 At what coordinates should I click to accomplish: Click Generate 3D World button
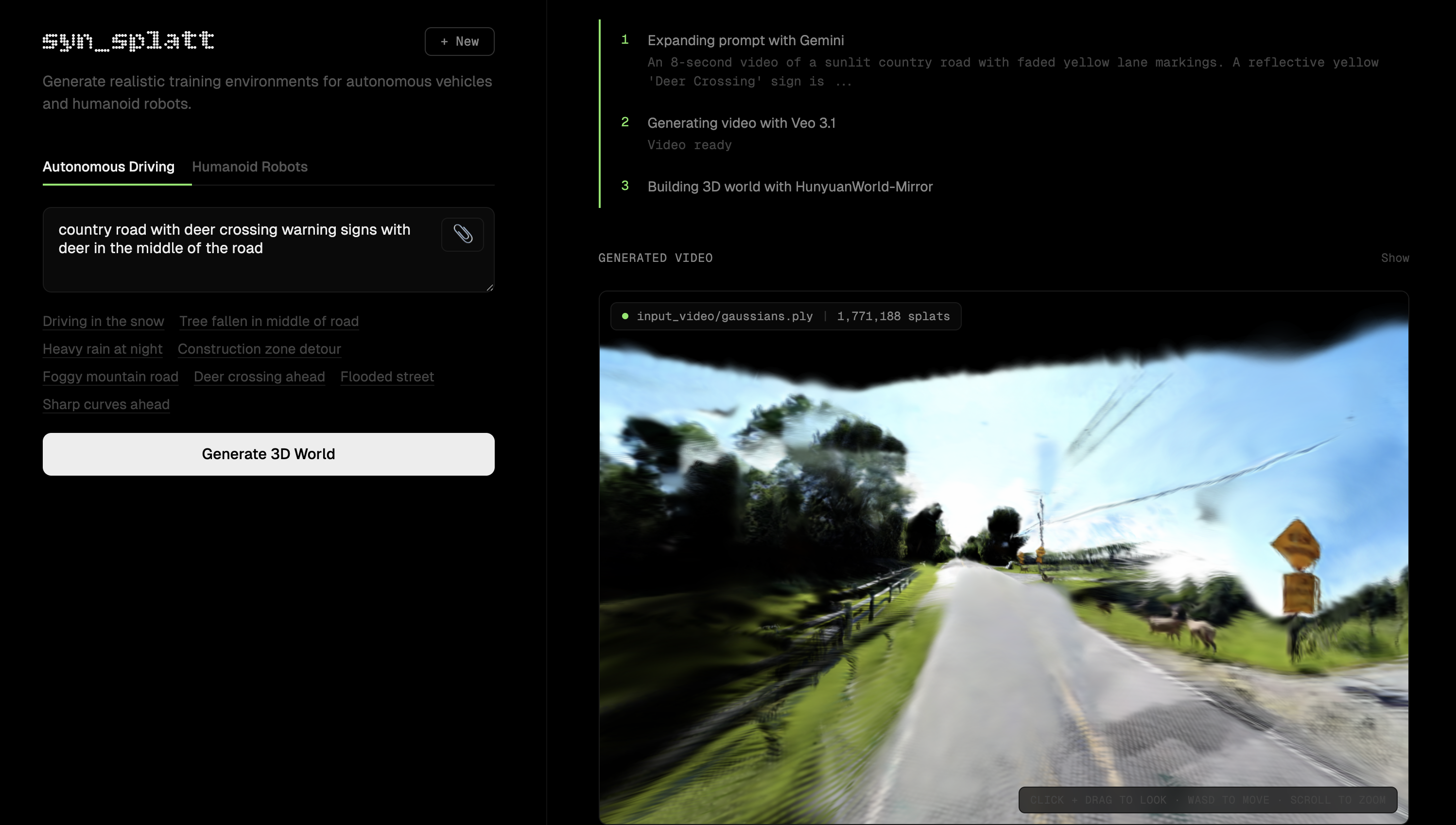click(268, 454)
